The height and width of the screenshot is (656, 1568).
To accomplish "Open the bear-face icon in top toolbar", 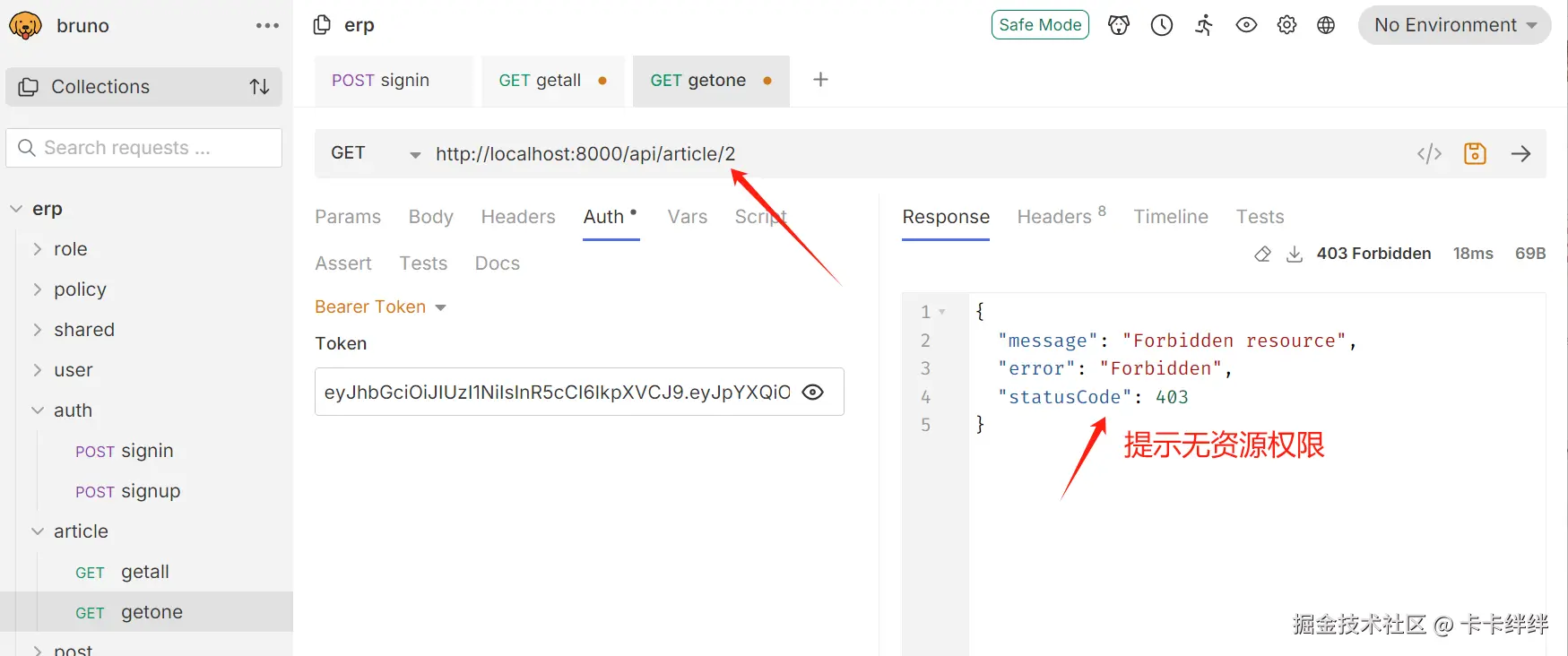I will 1118,25.
